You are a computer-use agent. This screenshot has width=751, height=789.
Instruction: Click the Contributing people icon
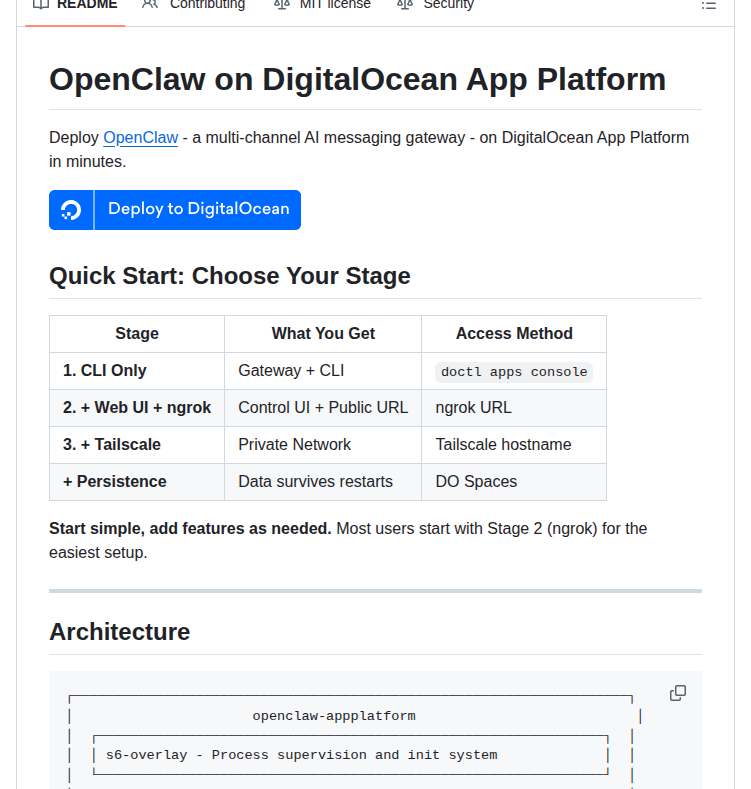[149, 5]
